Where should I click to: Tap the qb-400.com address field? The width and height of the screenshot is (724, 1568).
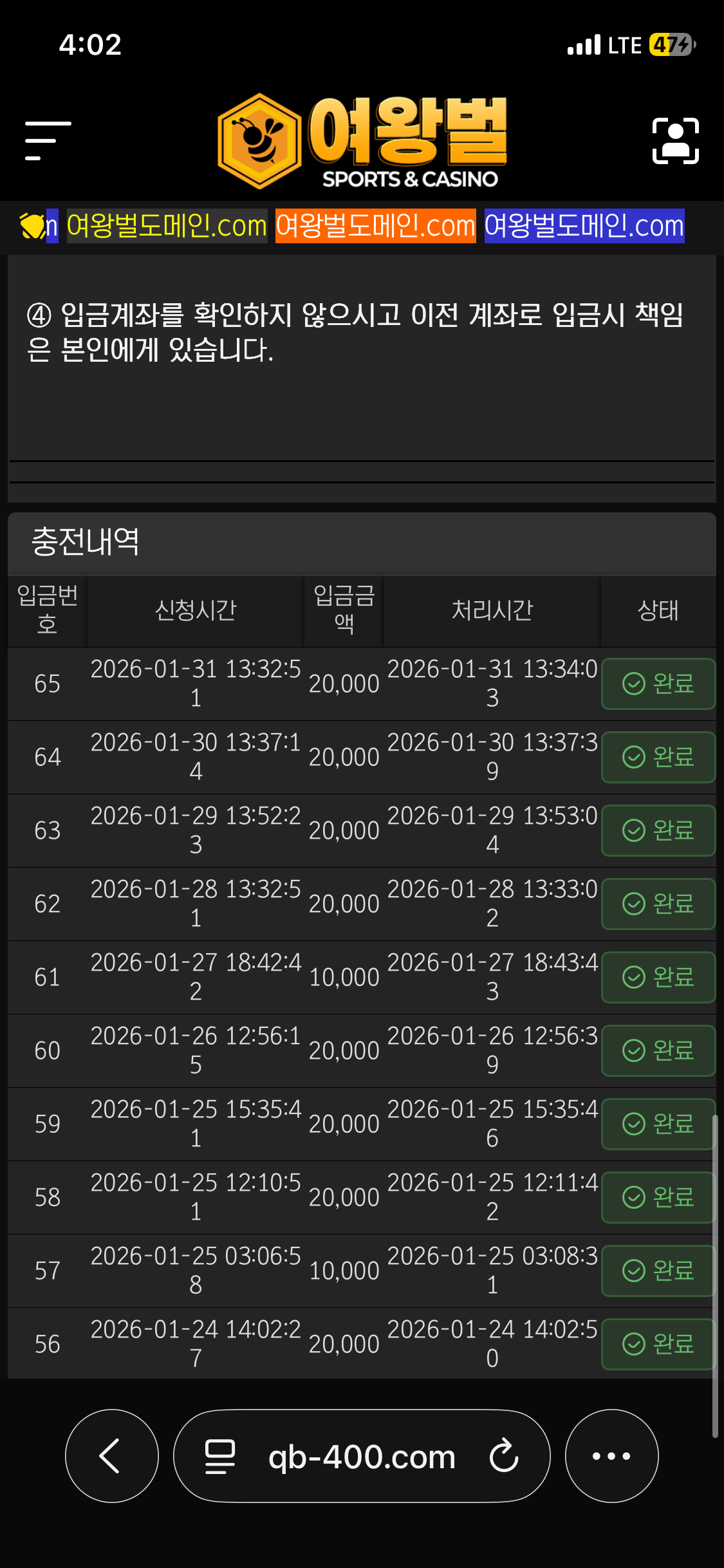coord(362,1456)
